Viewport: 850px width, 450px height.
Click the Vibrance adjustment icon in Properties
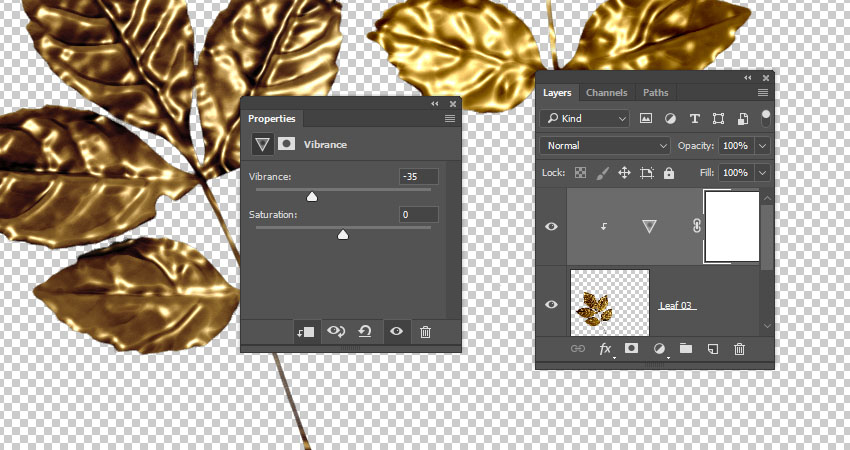(x=262, y=144)
